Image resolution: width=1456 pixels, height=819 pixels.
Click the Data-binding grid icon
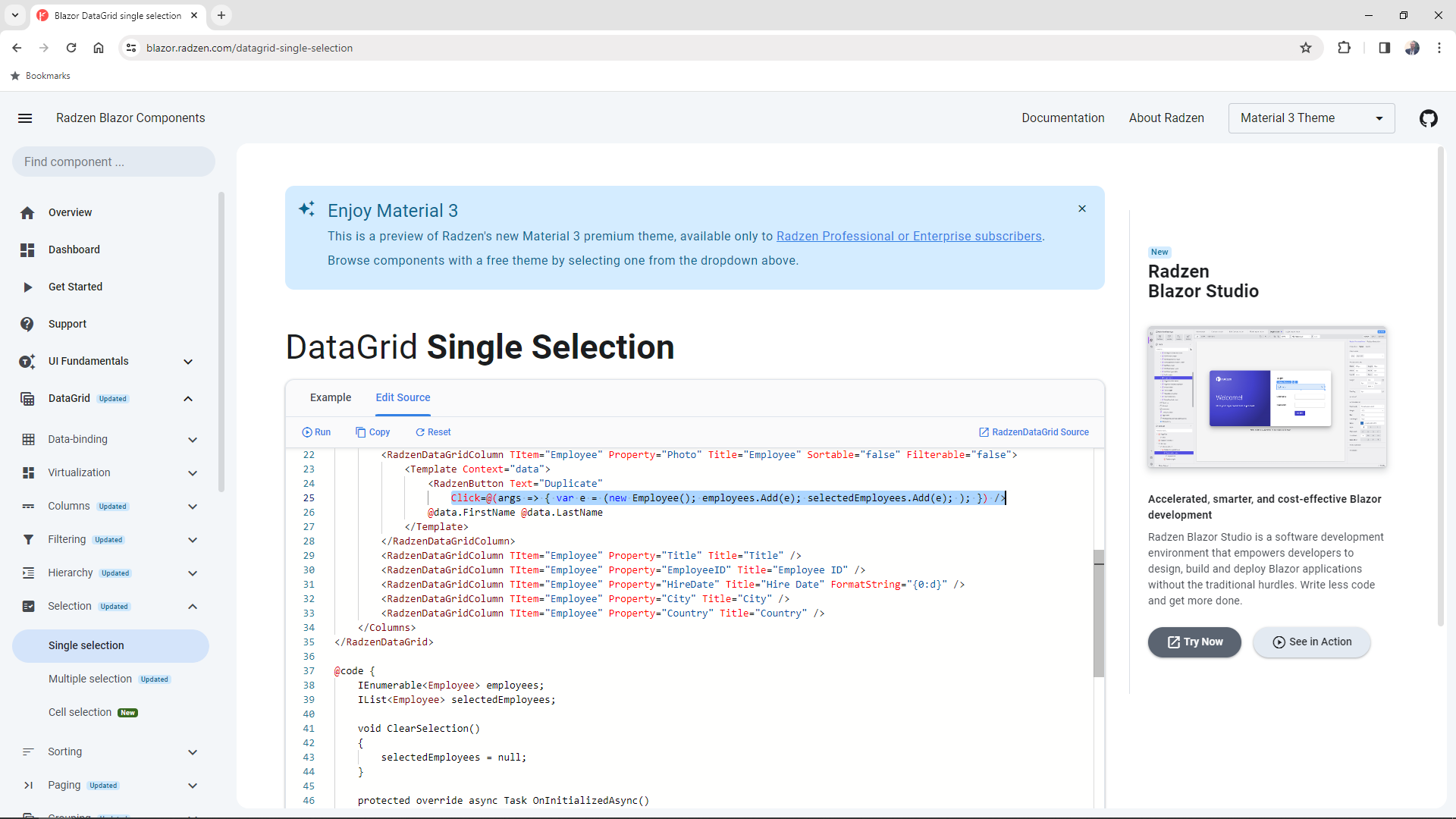29,440
